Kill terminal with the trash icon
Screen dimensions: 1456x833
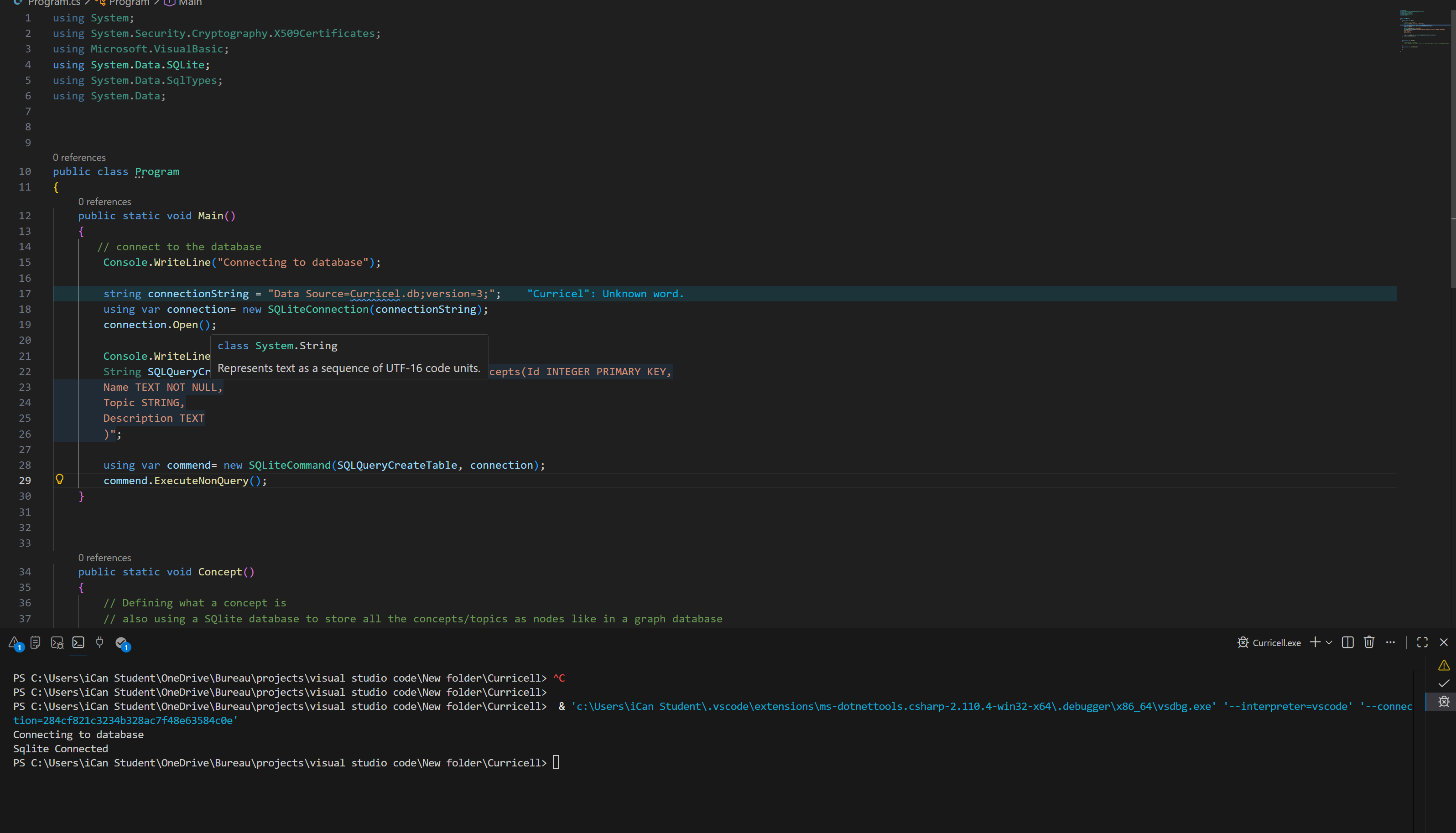point(1369,642)
